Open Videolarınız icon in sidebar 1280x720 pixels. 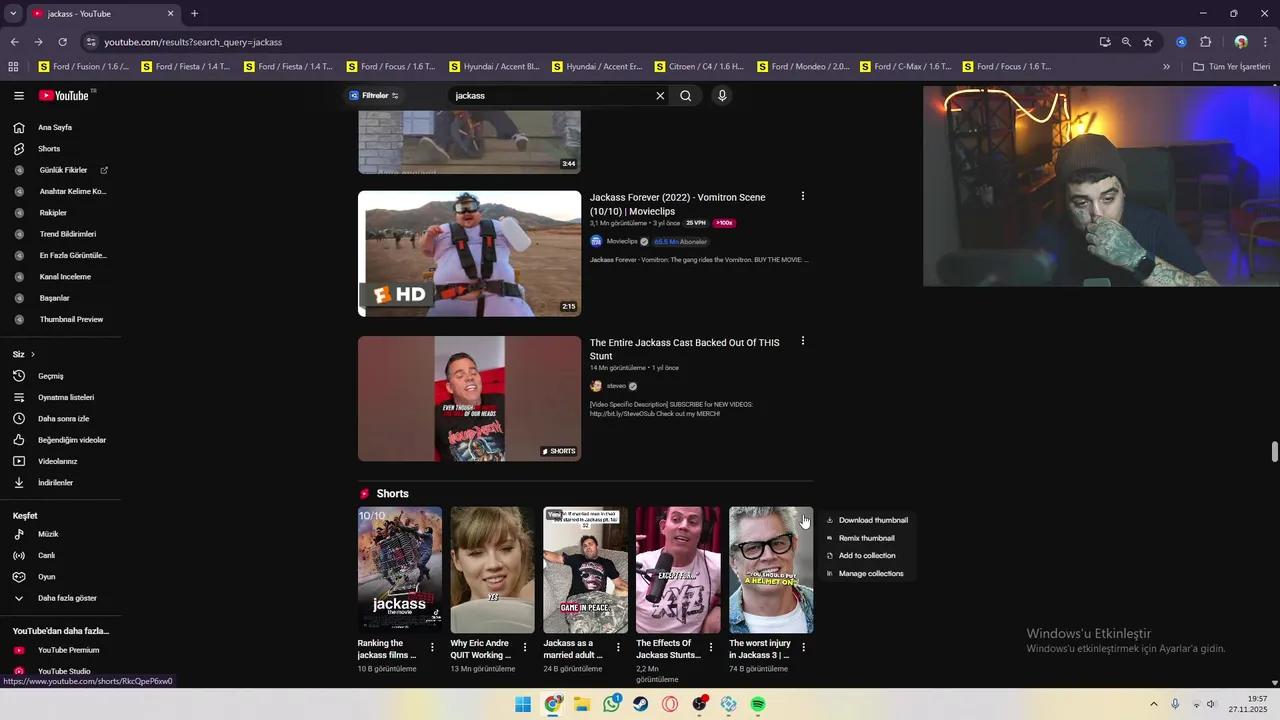pos(18,462)
